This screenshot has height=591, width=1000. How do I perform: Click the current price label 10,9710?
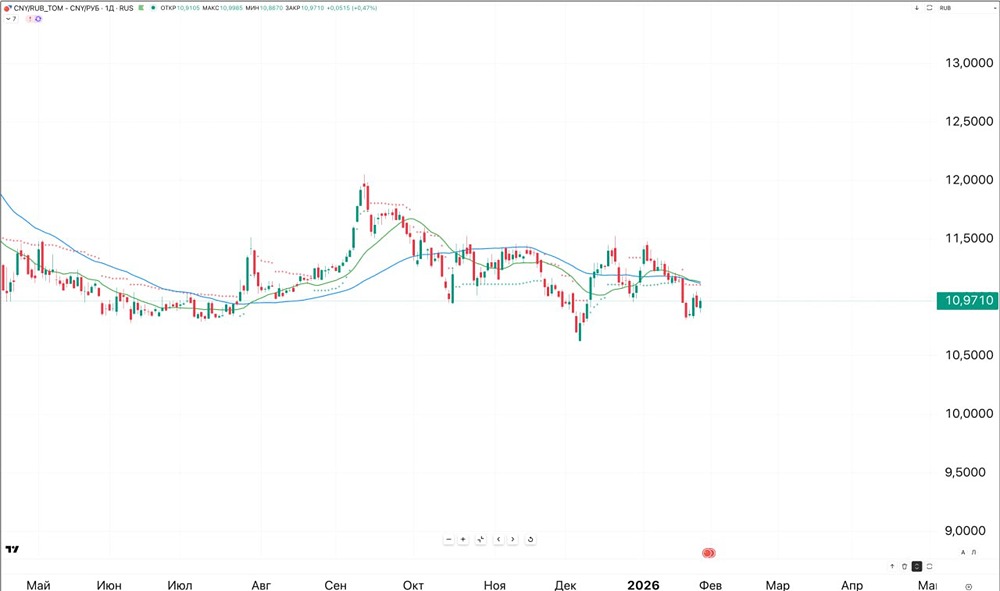click(967, 300)
